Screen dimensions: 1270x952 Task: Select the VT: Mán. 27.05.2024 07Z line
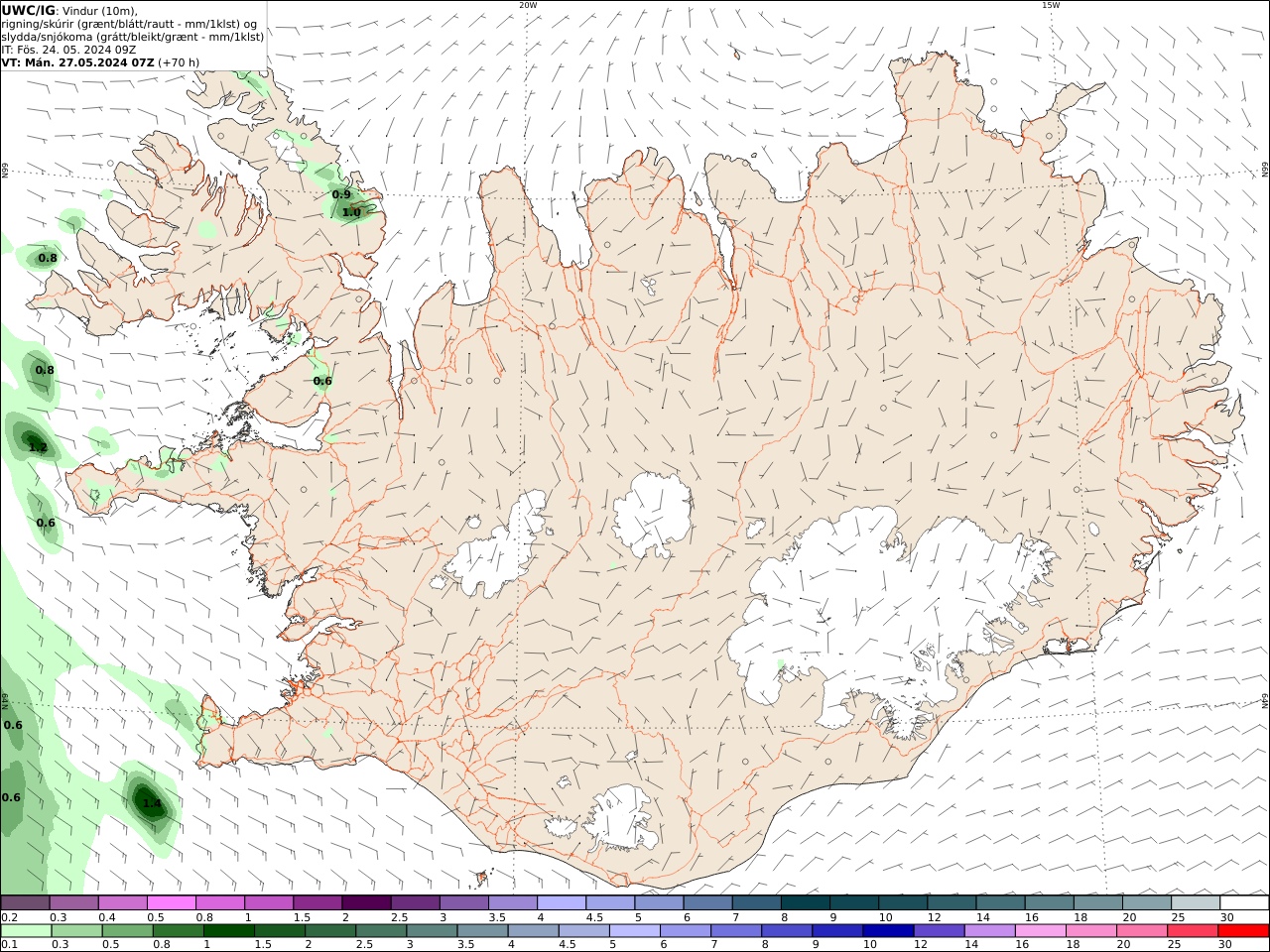click(x=77, y=62)
